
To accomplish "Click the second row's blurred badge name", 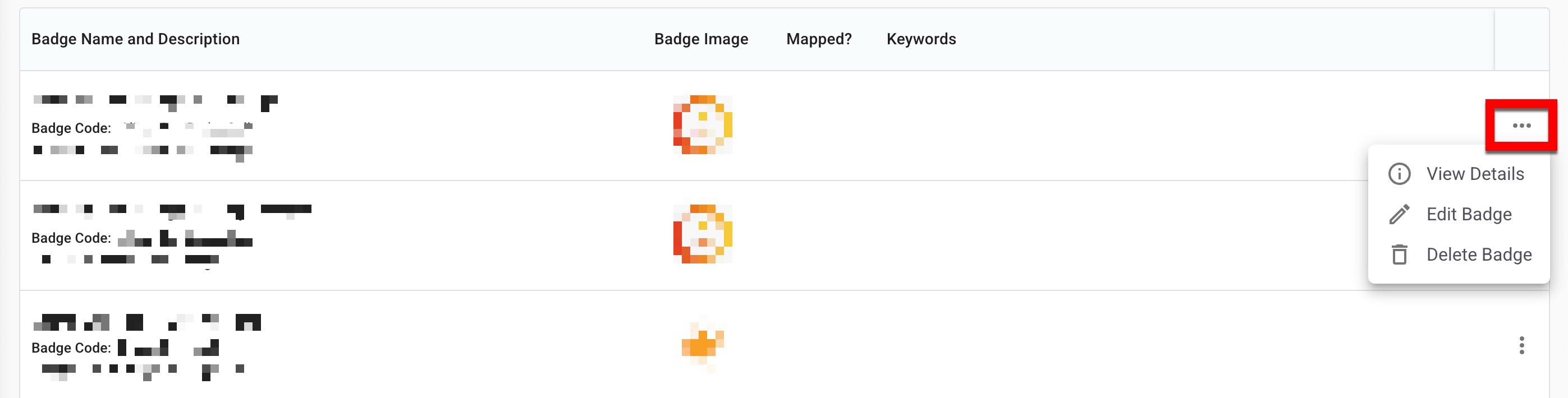I will 172,210.
